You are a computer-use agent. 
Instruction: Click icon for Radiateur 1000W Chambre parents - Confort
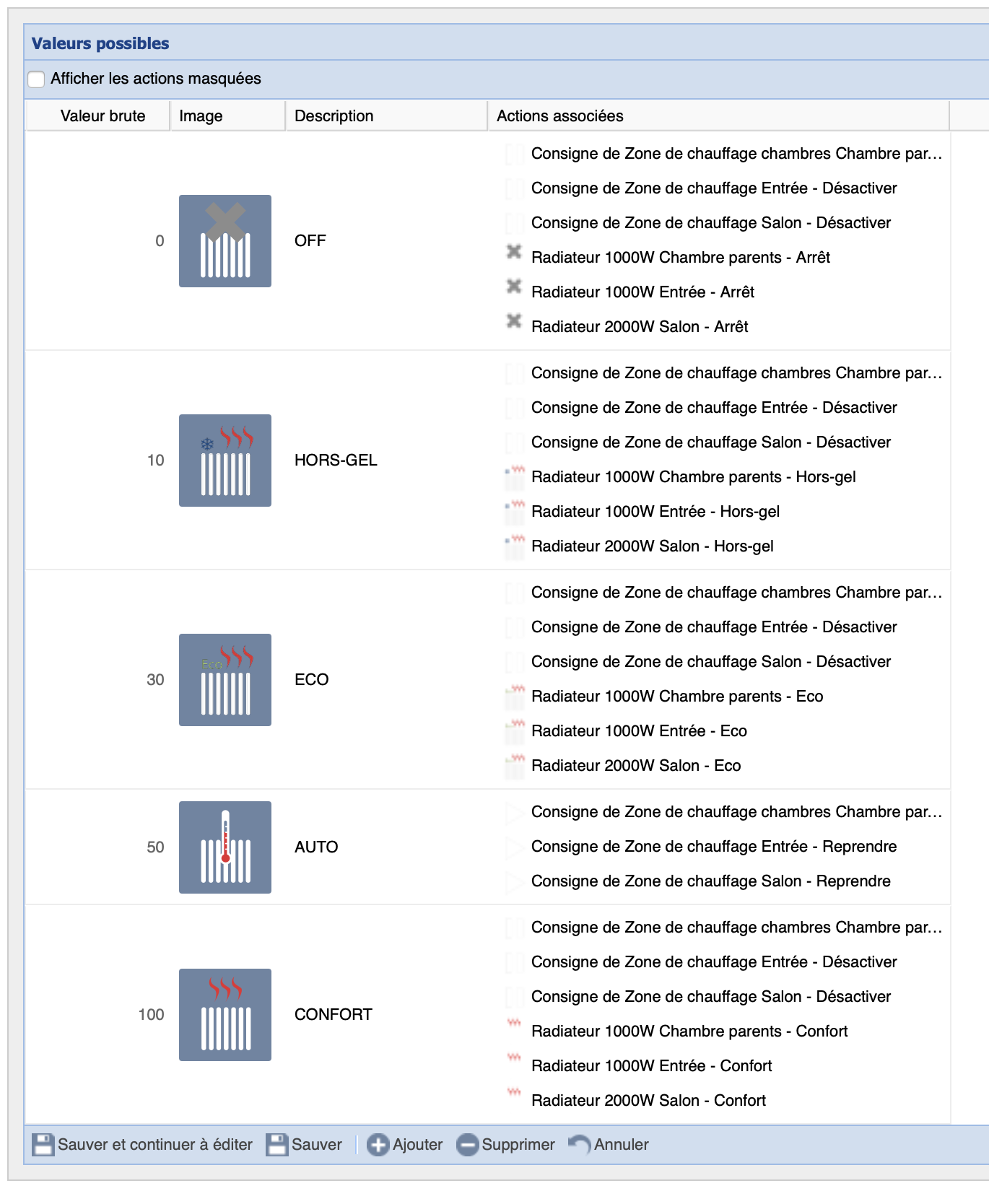514,1024
